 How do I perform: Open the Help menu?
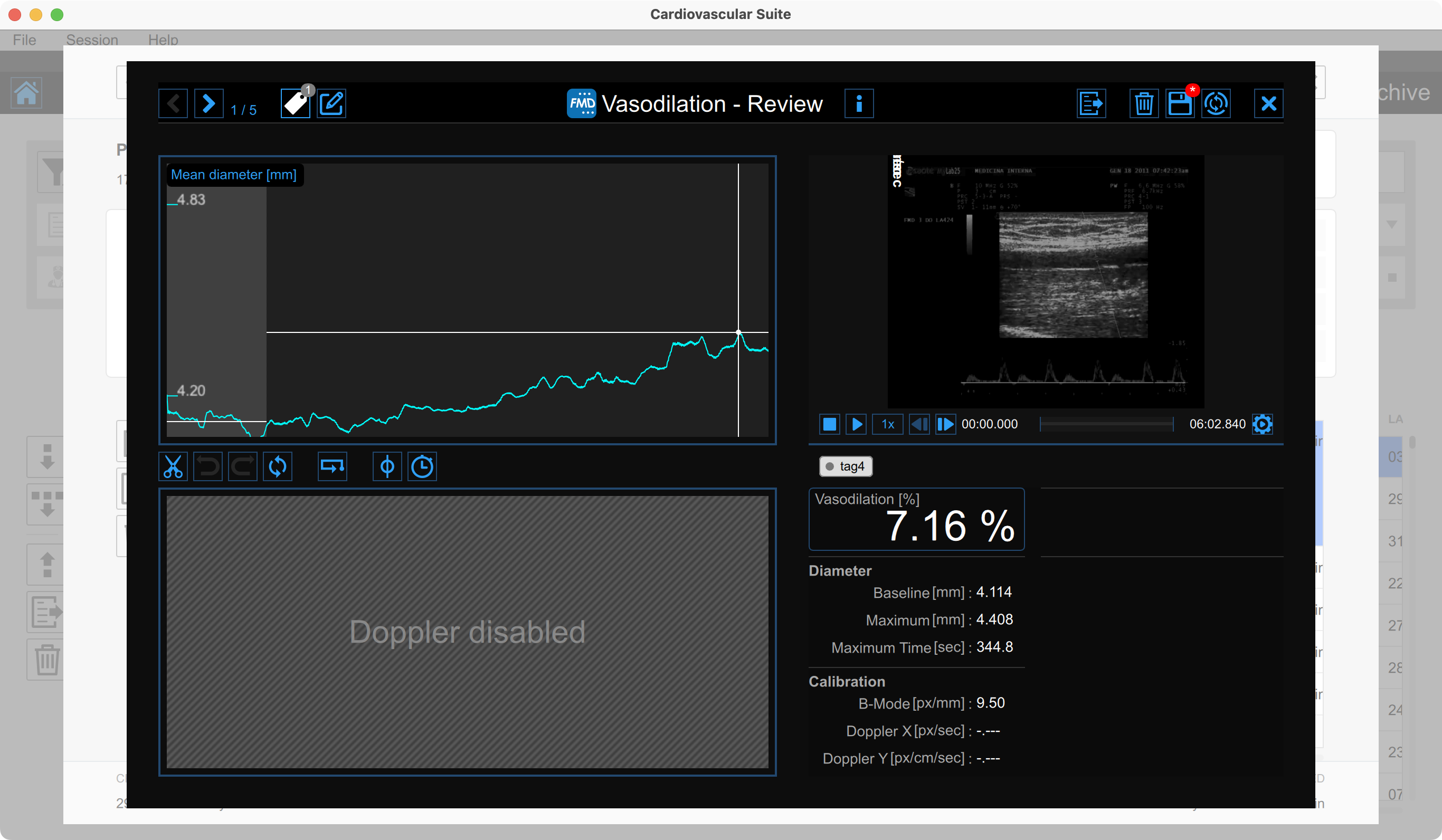point(163,40)
